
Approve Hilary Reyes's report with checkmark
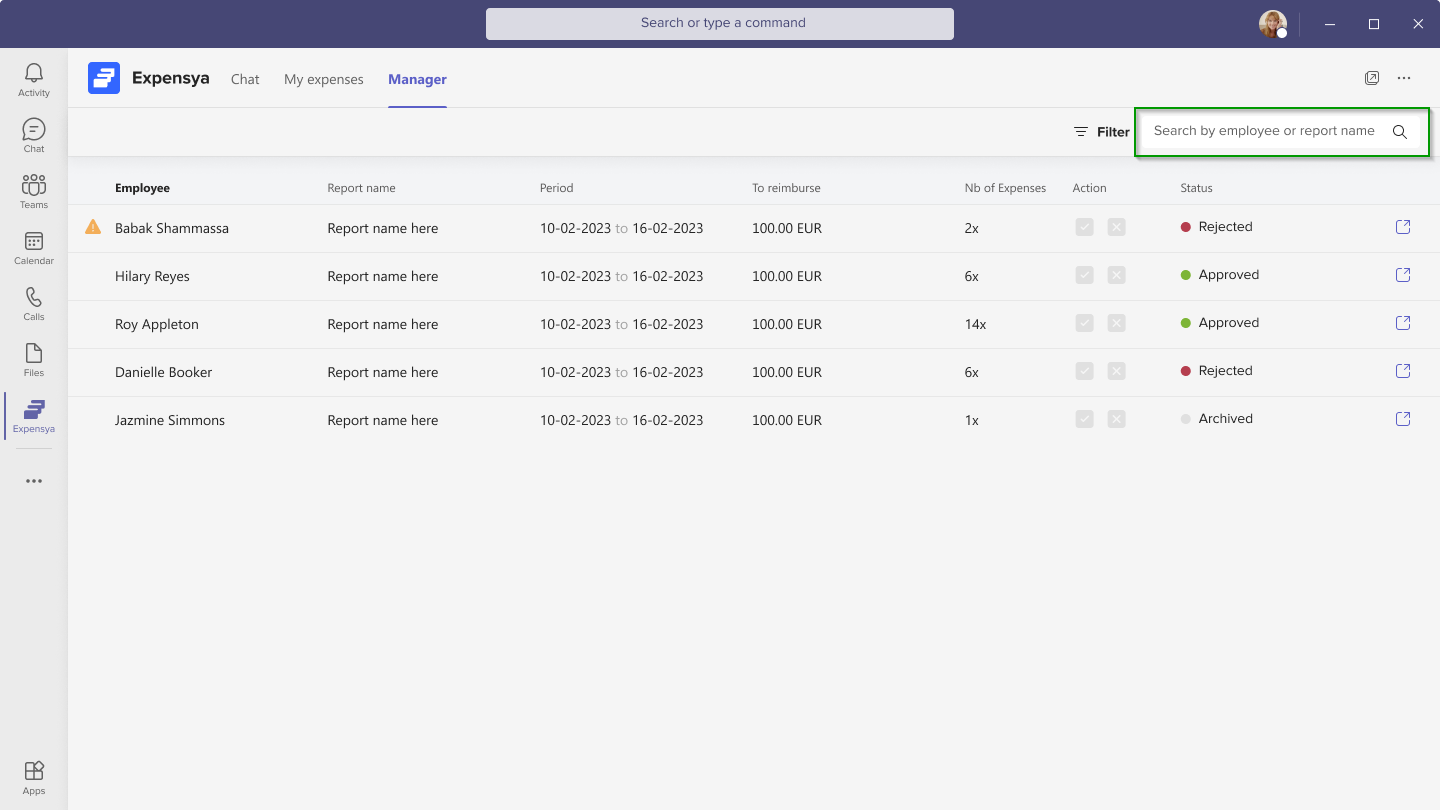pos(1084,275)
